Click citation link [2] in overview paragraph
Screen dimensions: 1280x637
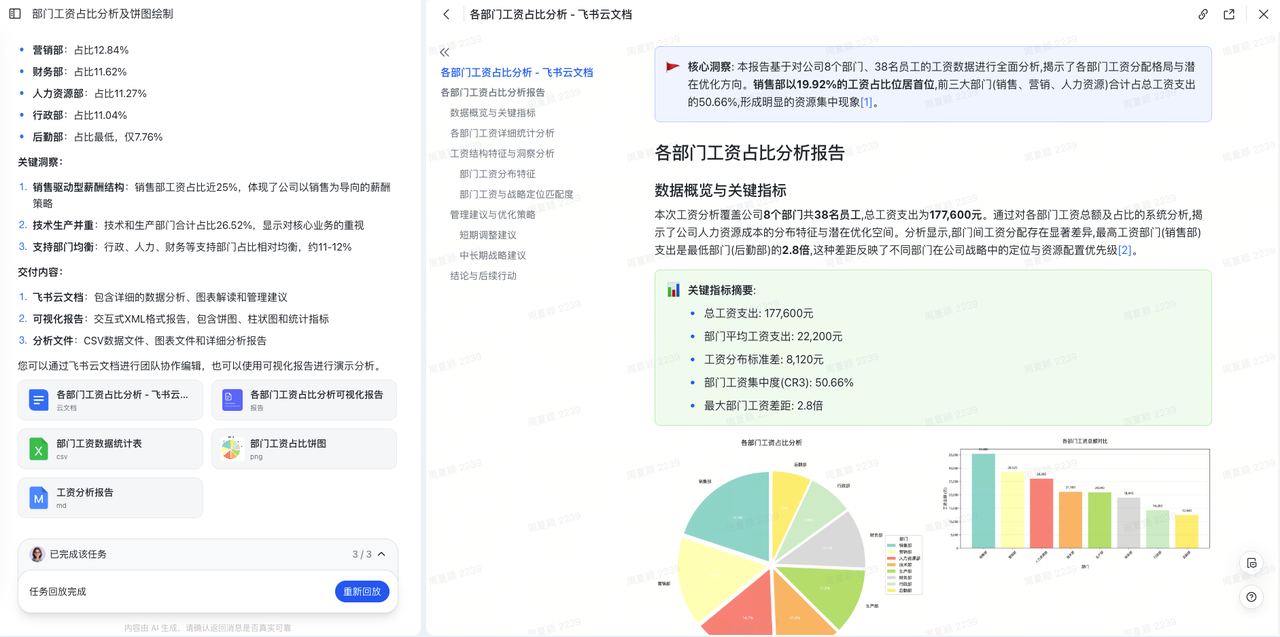(1124, 251)
